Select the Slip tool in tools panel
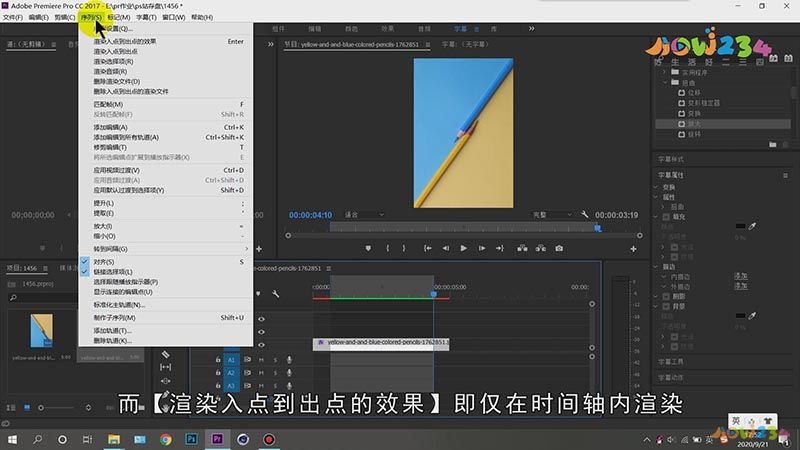 [165, 367]
